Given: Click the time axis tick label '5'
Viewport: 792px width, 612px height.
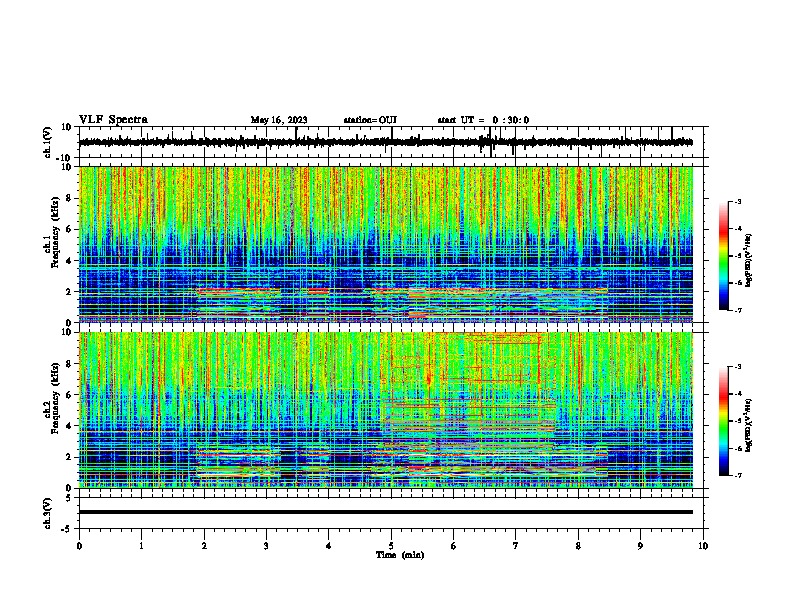Looking at the screenshot, I should click(391, 546).
